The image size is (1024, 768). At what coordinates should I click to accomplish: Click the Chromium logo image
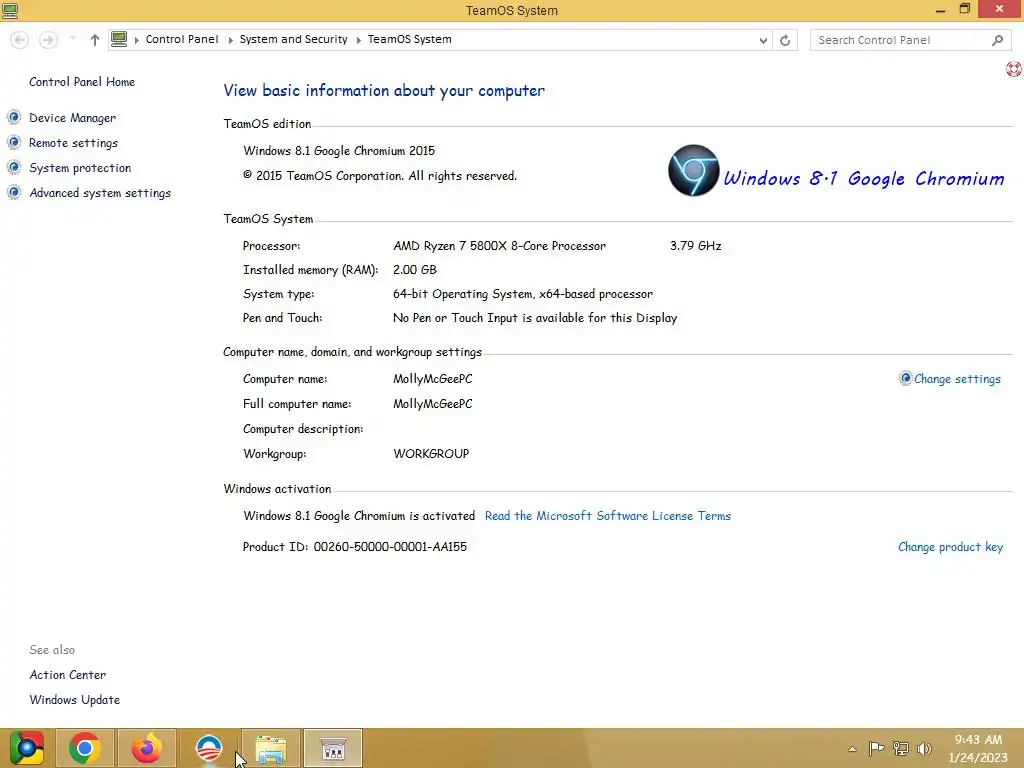point(694,170)
